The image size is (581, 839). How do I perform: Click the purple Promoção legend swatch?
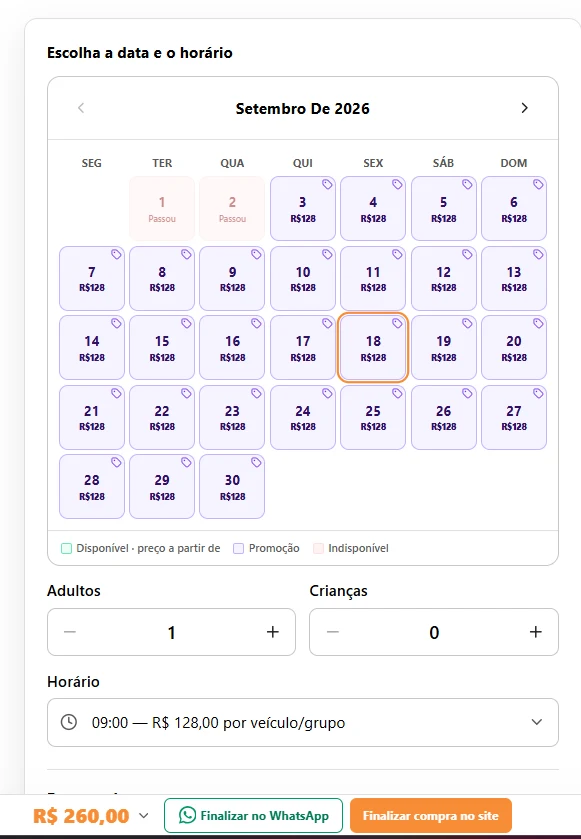[x=239, y=548]
